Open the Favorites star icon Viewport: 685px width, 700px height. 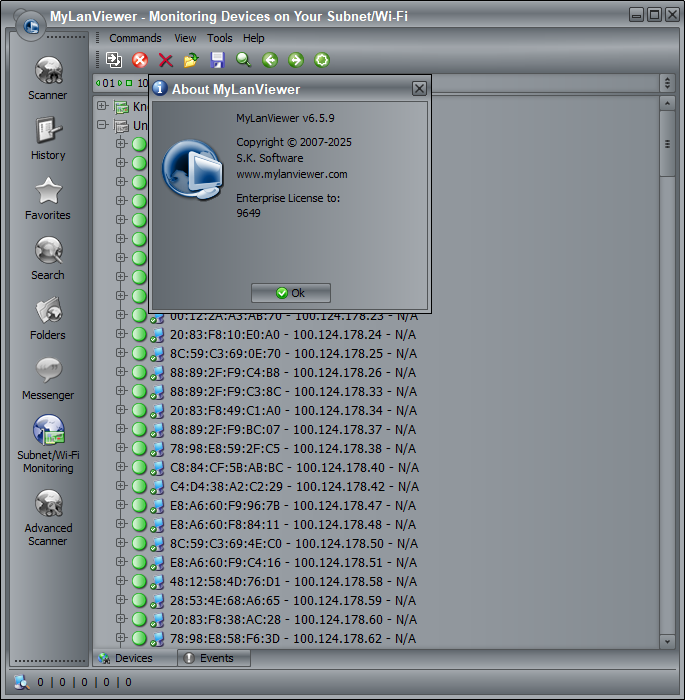[x=48, y=190]
